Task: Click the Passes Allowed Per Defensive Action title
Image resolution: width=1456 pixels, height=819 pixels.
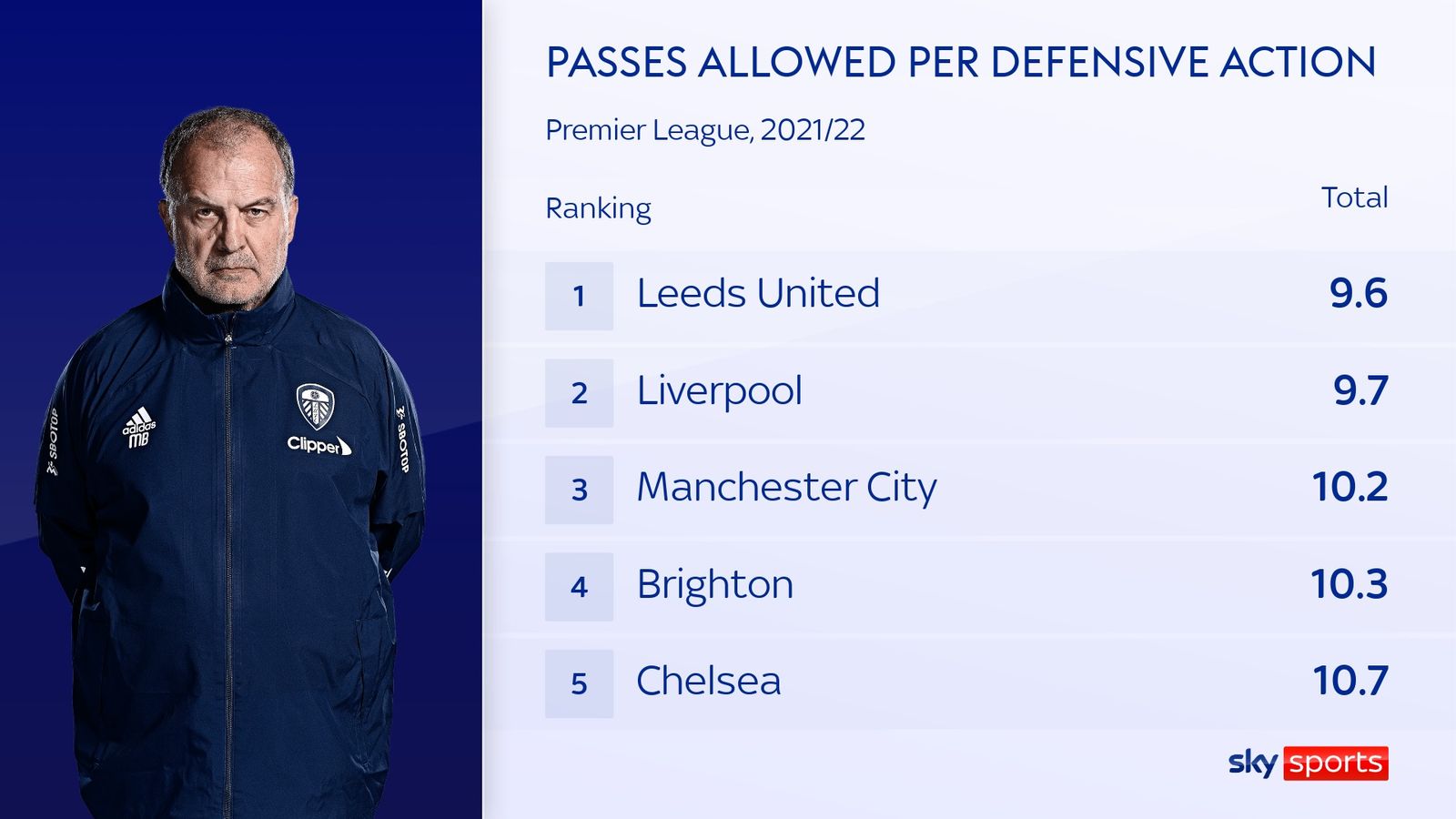Action: click(960, 63)
